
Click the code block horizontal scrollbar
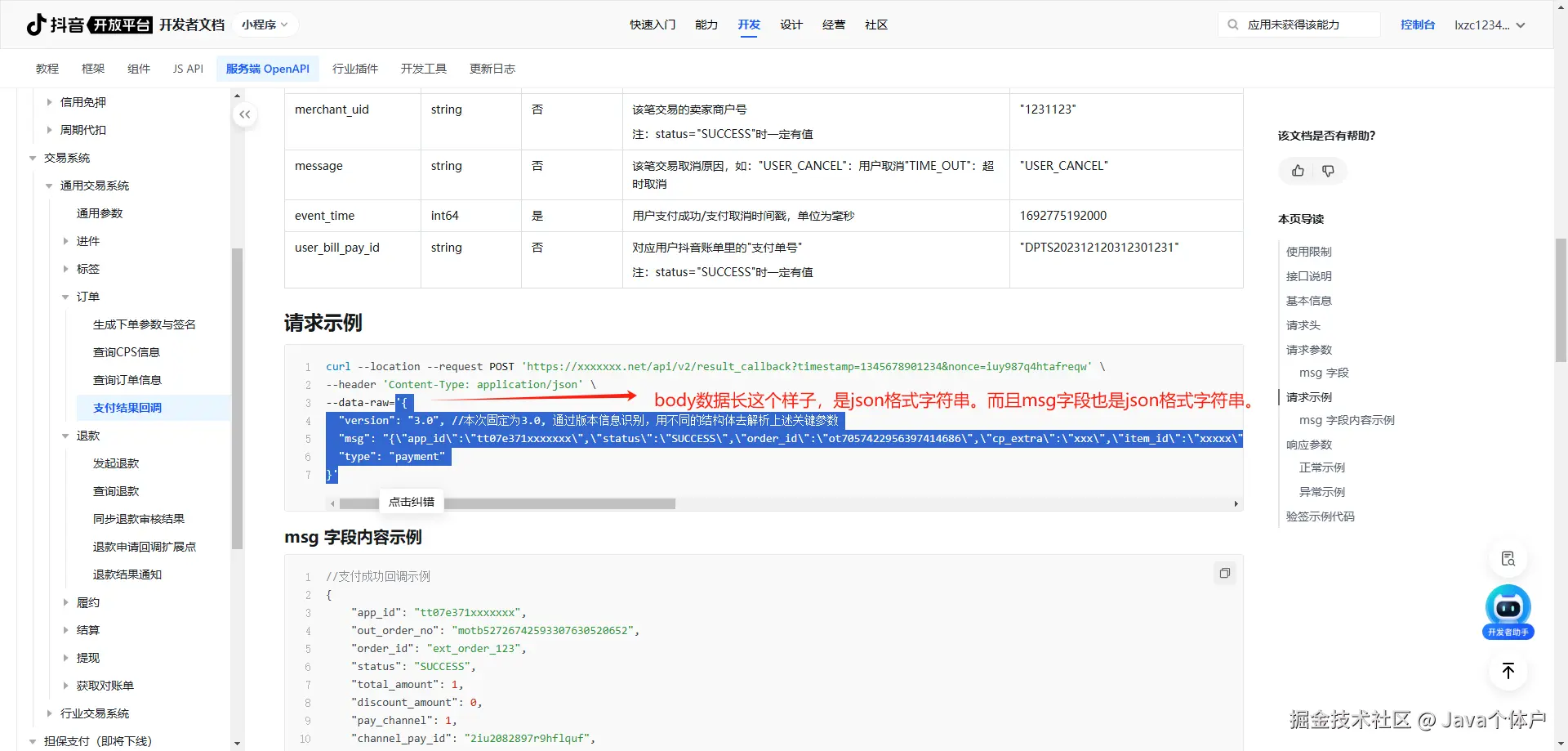click(x=507, y=504)
